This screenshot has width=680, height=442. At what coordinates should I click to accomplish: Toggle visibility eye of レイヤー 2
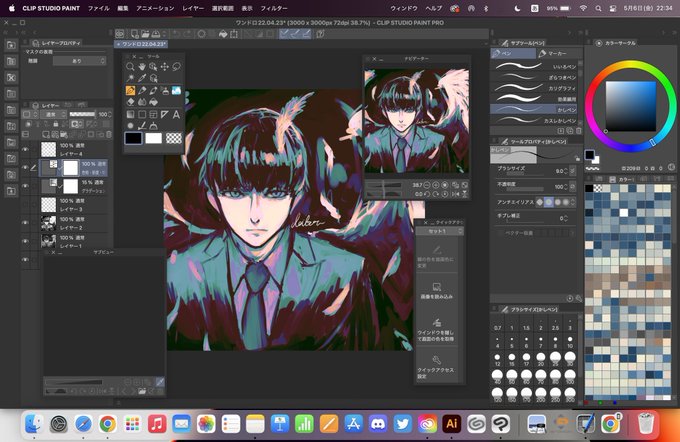[x=25, y=223]
